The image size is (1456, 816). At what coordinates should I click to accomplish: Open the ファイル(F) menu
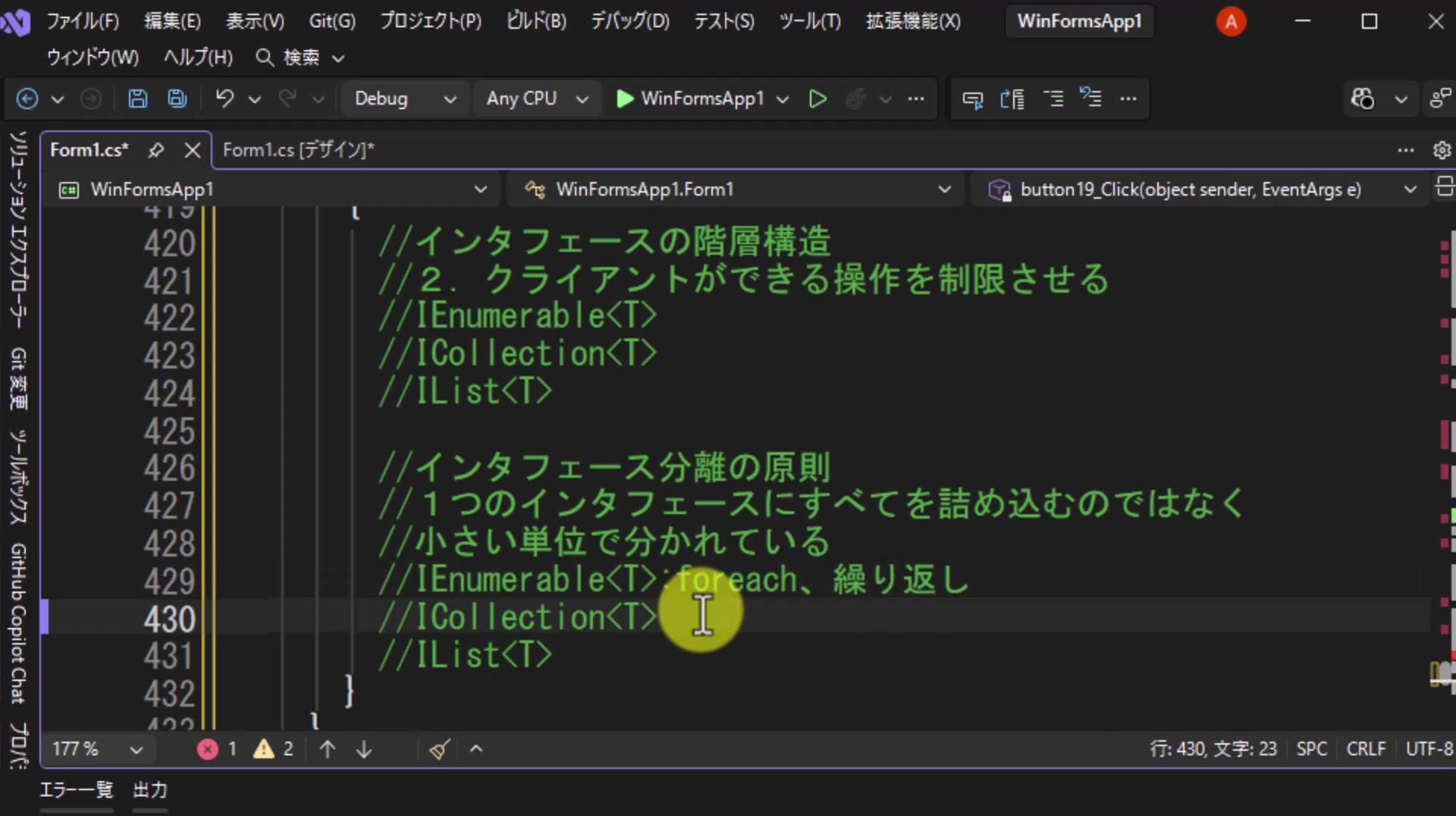tap(83, 21)
